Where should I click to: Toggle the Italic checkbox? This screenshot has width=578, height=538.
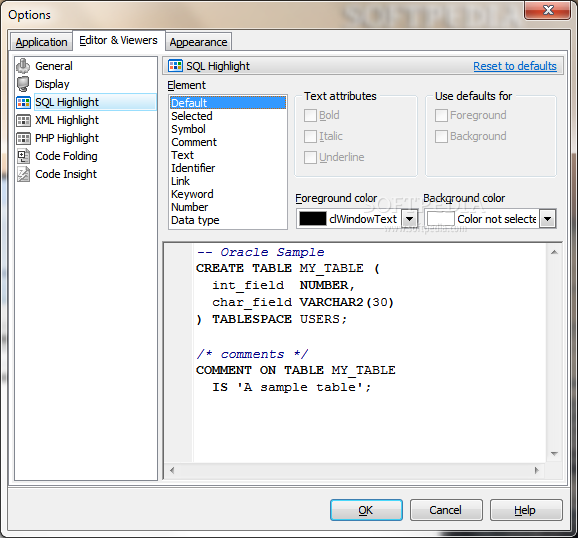(x=310, y=136)
